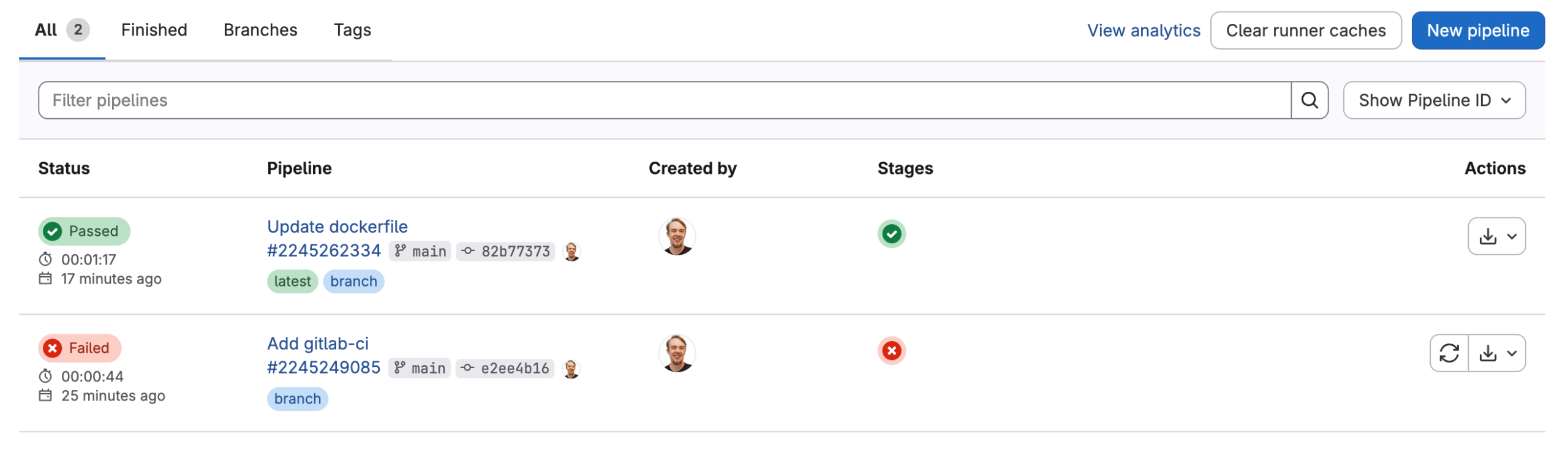Screen dimensions: 1568x458
Task: Click the search magnifier icon
Action: coord(1309,100)
